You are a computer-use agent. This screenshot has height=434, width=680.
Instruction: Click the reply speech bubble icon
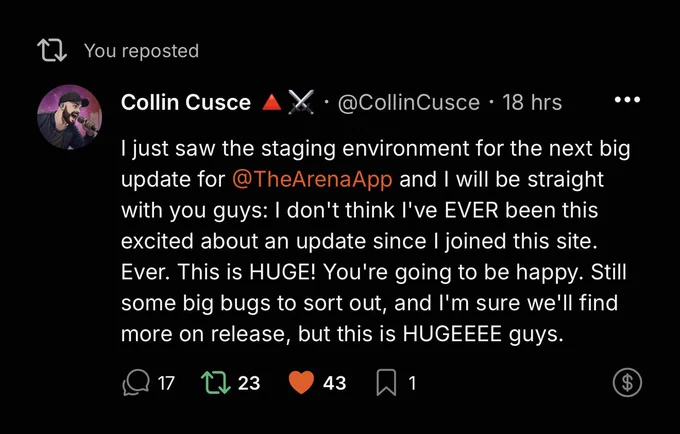(x=136, y=382)
